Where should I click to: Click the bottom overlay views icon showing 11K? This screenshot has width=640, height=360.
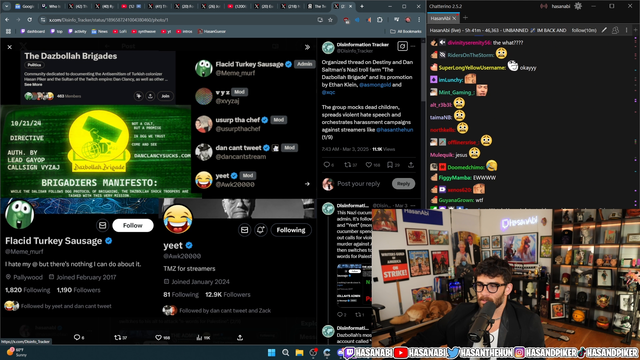coord(199,337)
